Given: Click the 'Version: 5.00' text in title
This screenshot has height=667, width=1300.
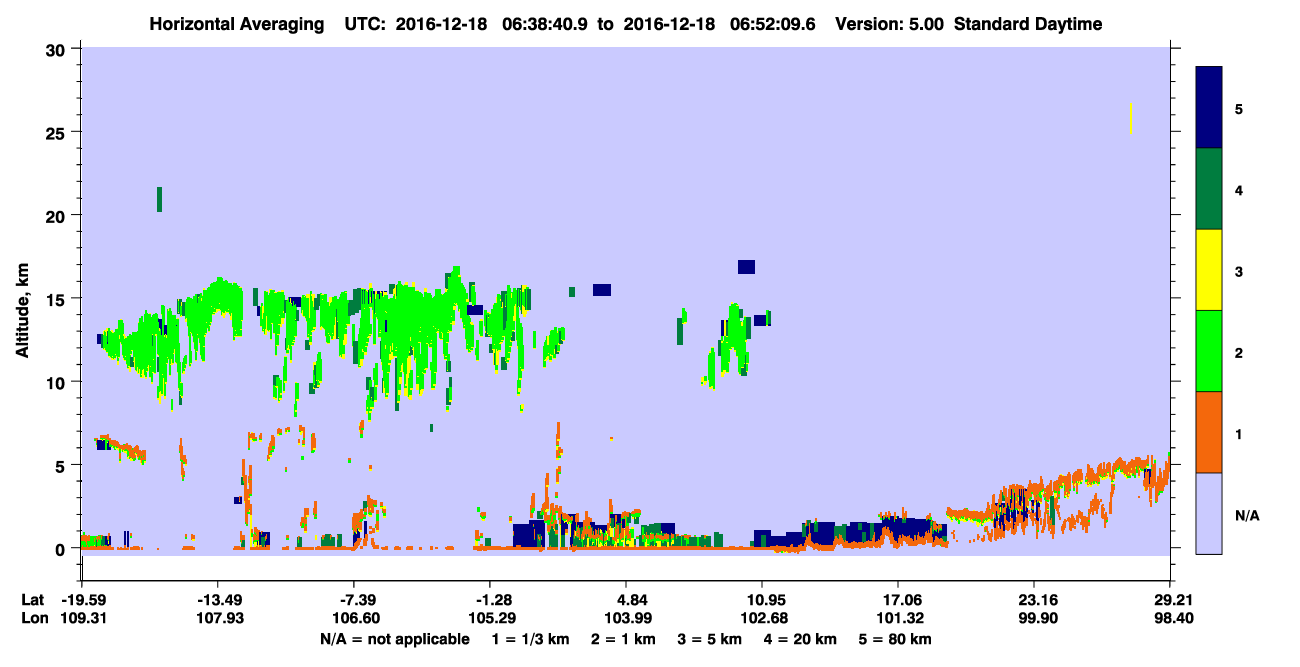Looking at the screenshot, I should (x=888, y=24).
